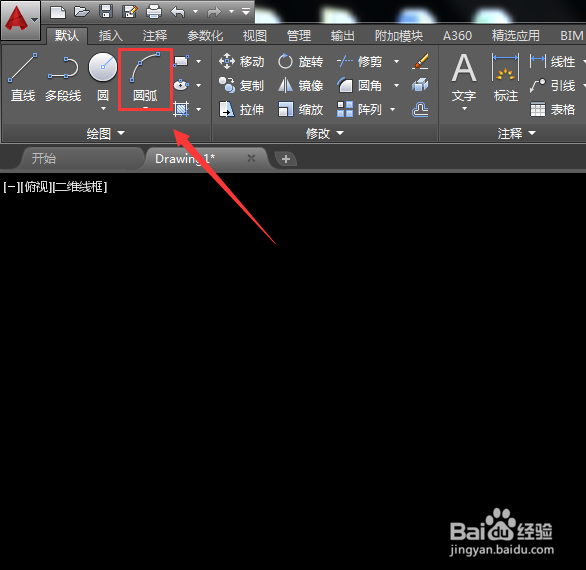Click the Save As icon
This screenshot has height=570, width=586.
(x=130, y=12)
